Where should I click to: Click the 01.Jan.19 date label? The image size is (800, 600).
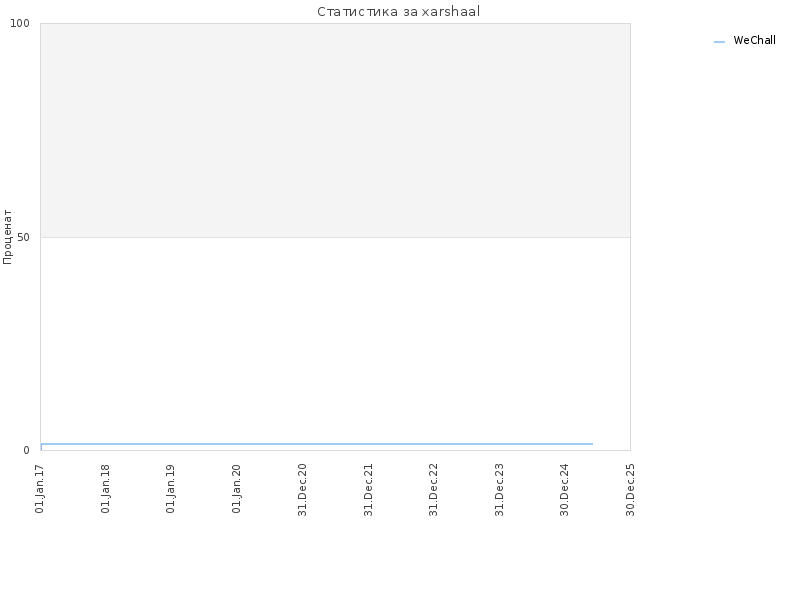170,489
